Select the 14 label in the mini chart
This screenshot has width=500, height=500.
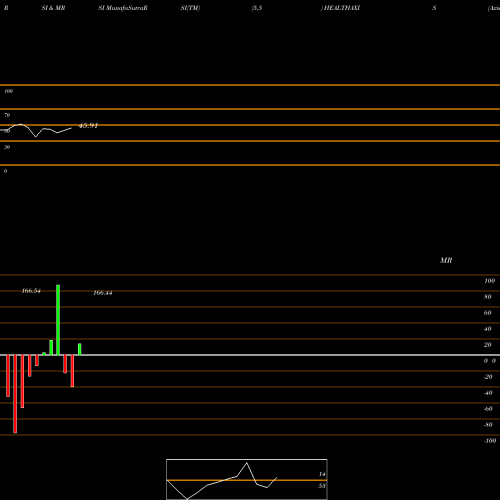[x=322, y=474]
